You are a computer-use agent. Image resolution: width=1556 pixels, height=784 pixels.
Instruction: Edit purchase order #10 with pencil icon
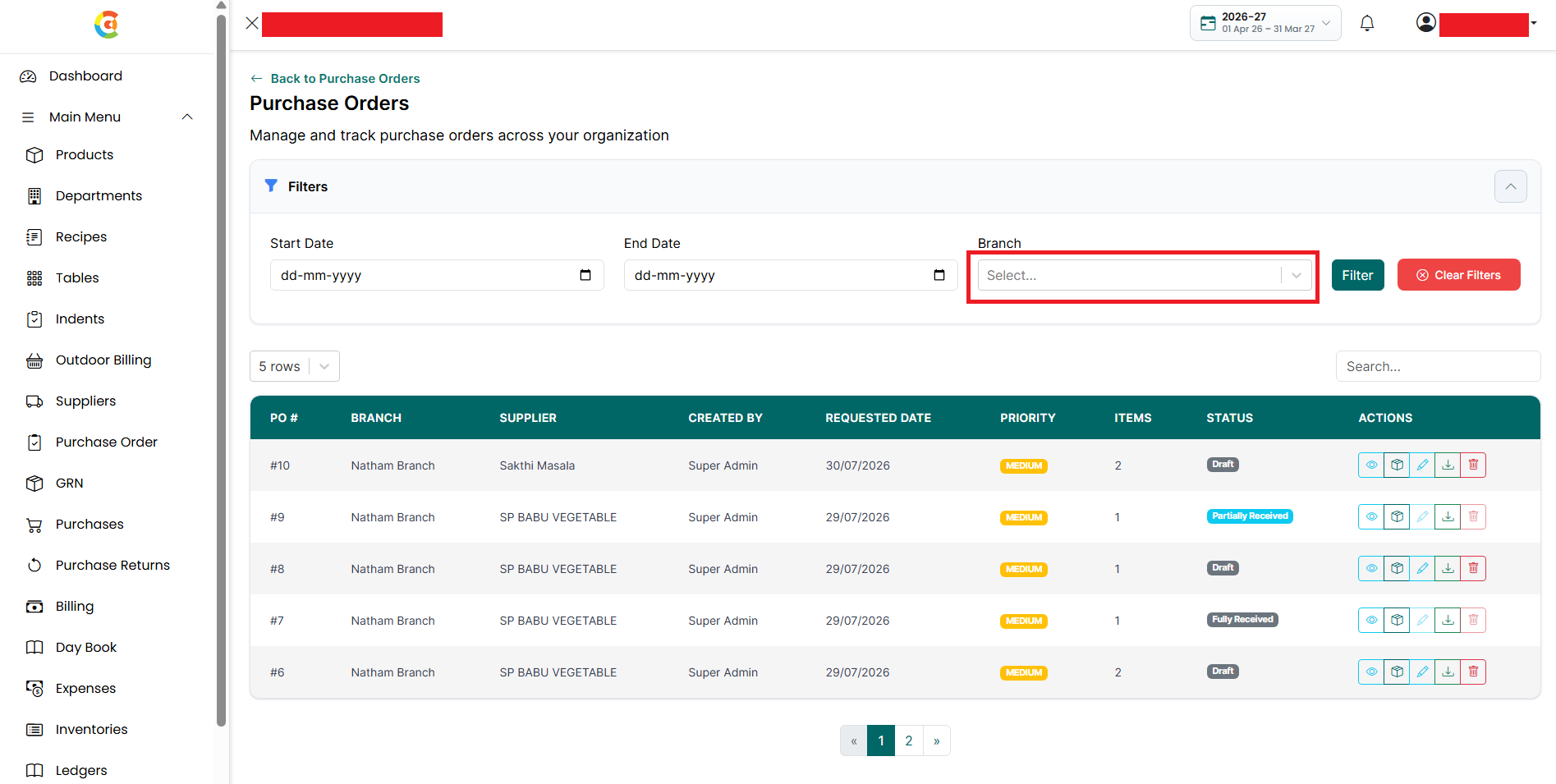tap(1422, 465)
